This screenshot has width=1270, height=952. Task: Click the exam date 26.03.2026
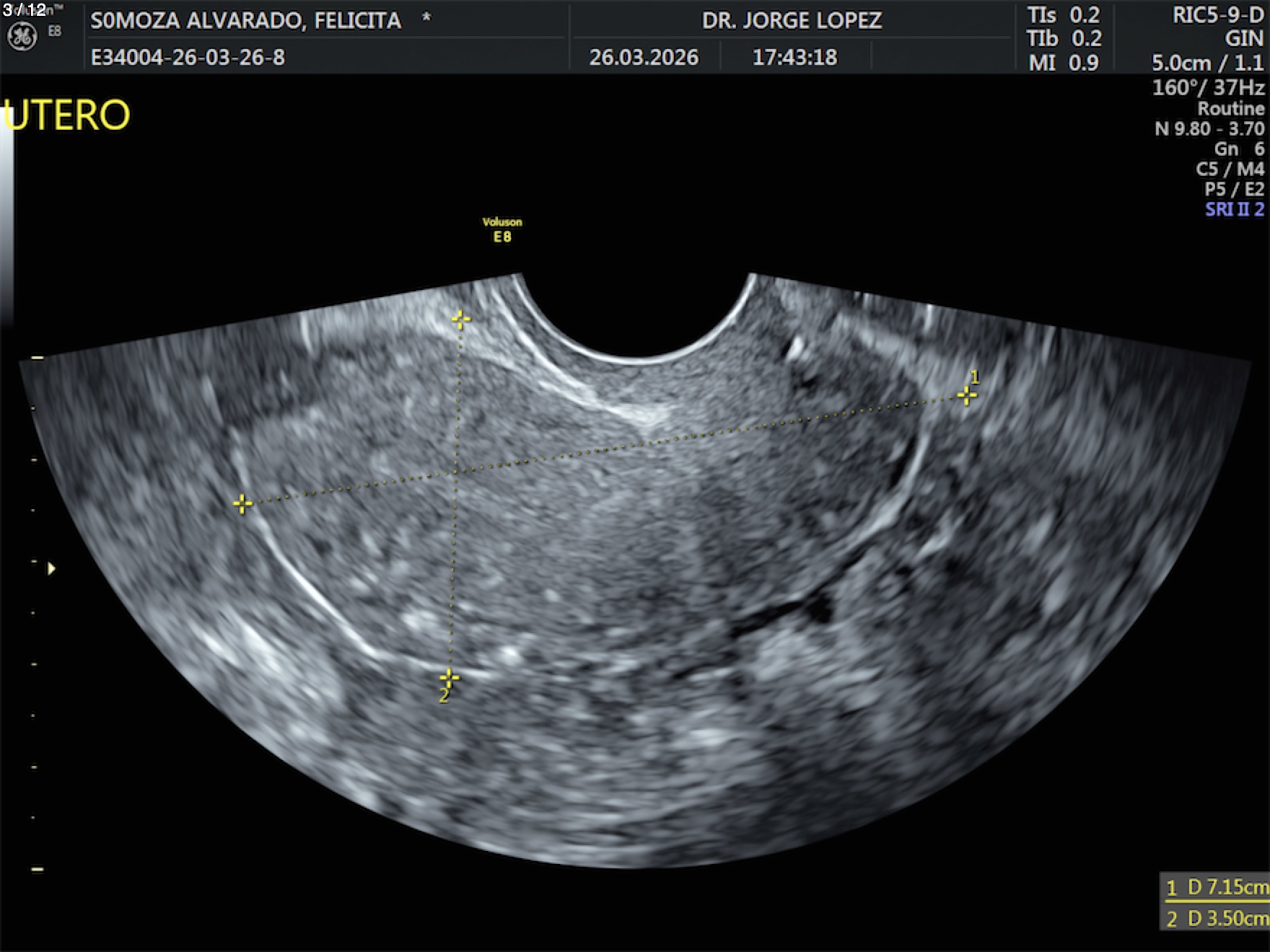click(x=644, y=57)
